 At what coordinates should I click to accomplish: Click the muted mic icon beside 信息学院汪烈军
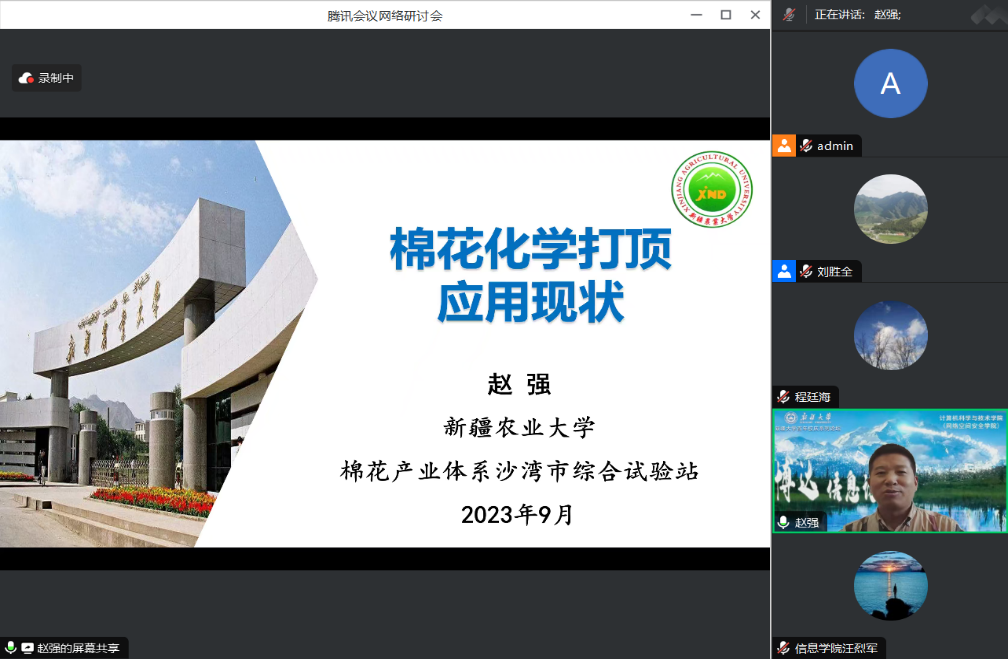(x=784, y=648)
